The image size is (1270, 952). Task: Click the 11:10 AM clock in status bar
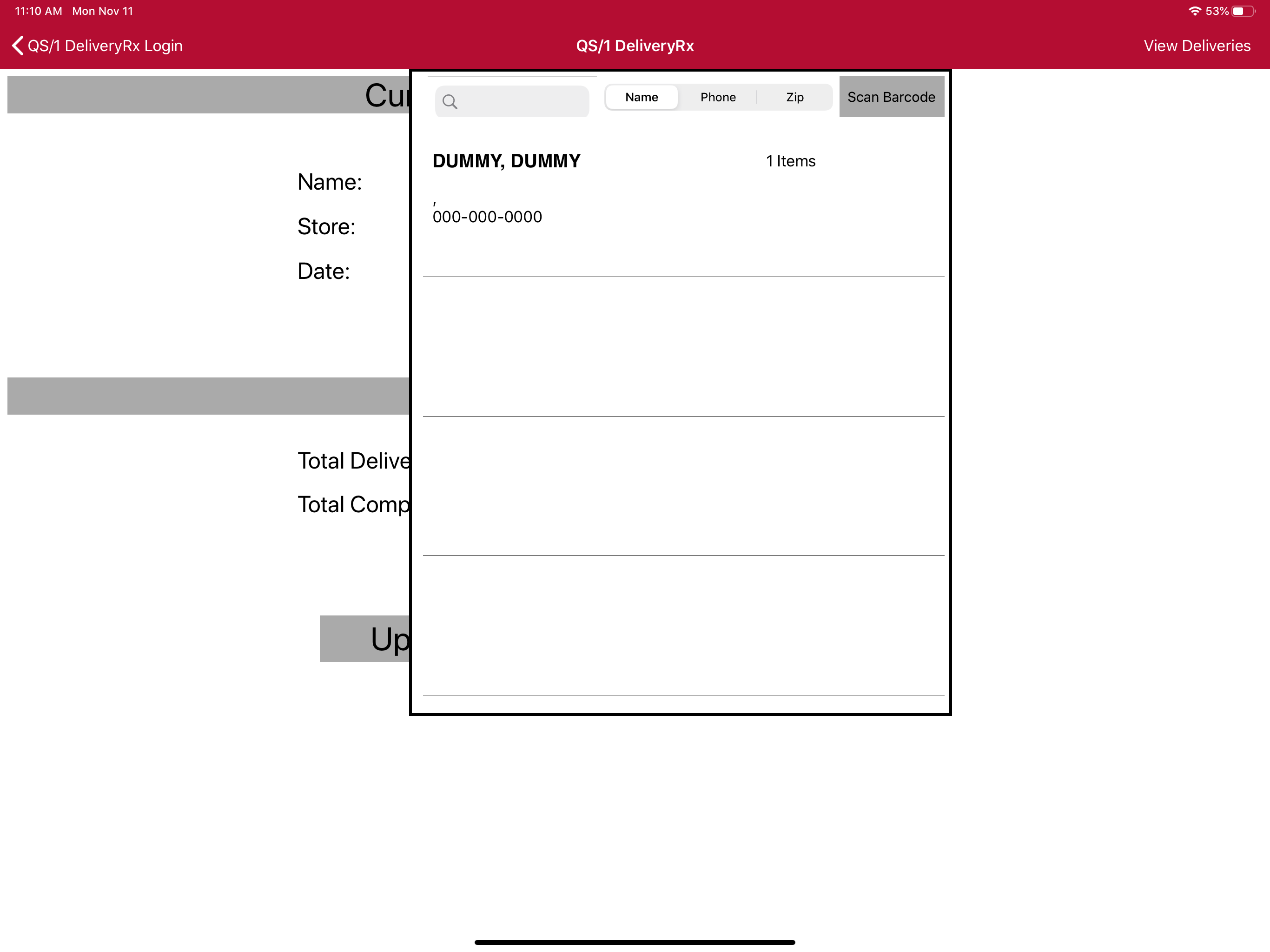(x=39, y=11)
